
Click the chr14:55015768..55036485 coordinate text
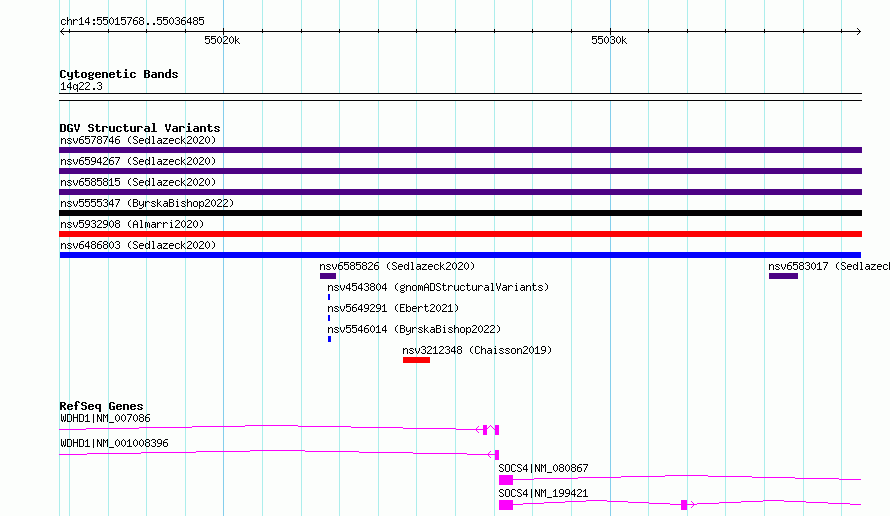132,21
